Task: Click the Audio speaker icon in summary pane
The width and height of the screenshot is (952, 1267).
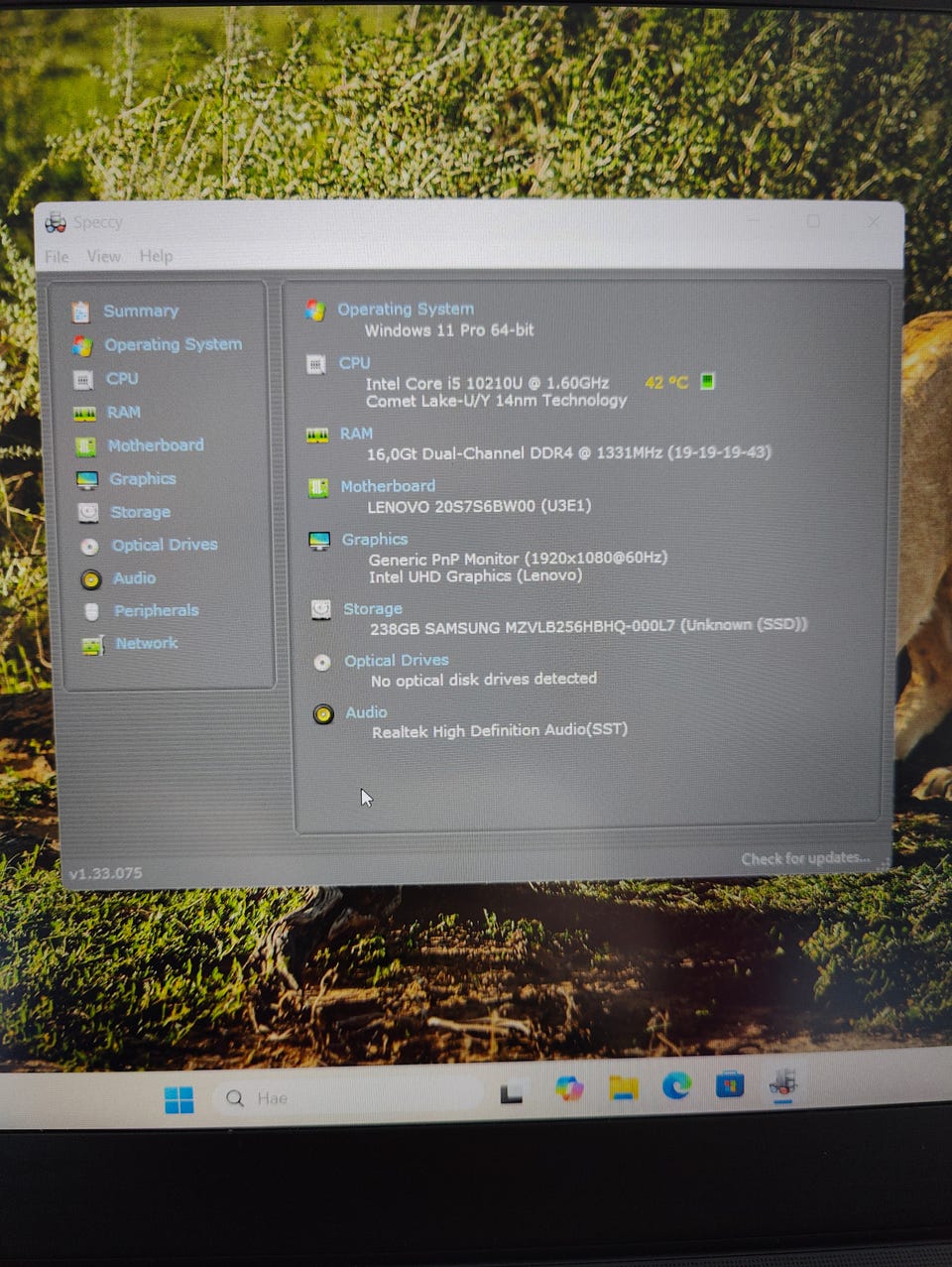Action: click(x=323, y=714)
